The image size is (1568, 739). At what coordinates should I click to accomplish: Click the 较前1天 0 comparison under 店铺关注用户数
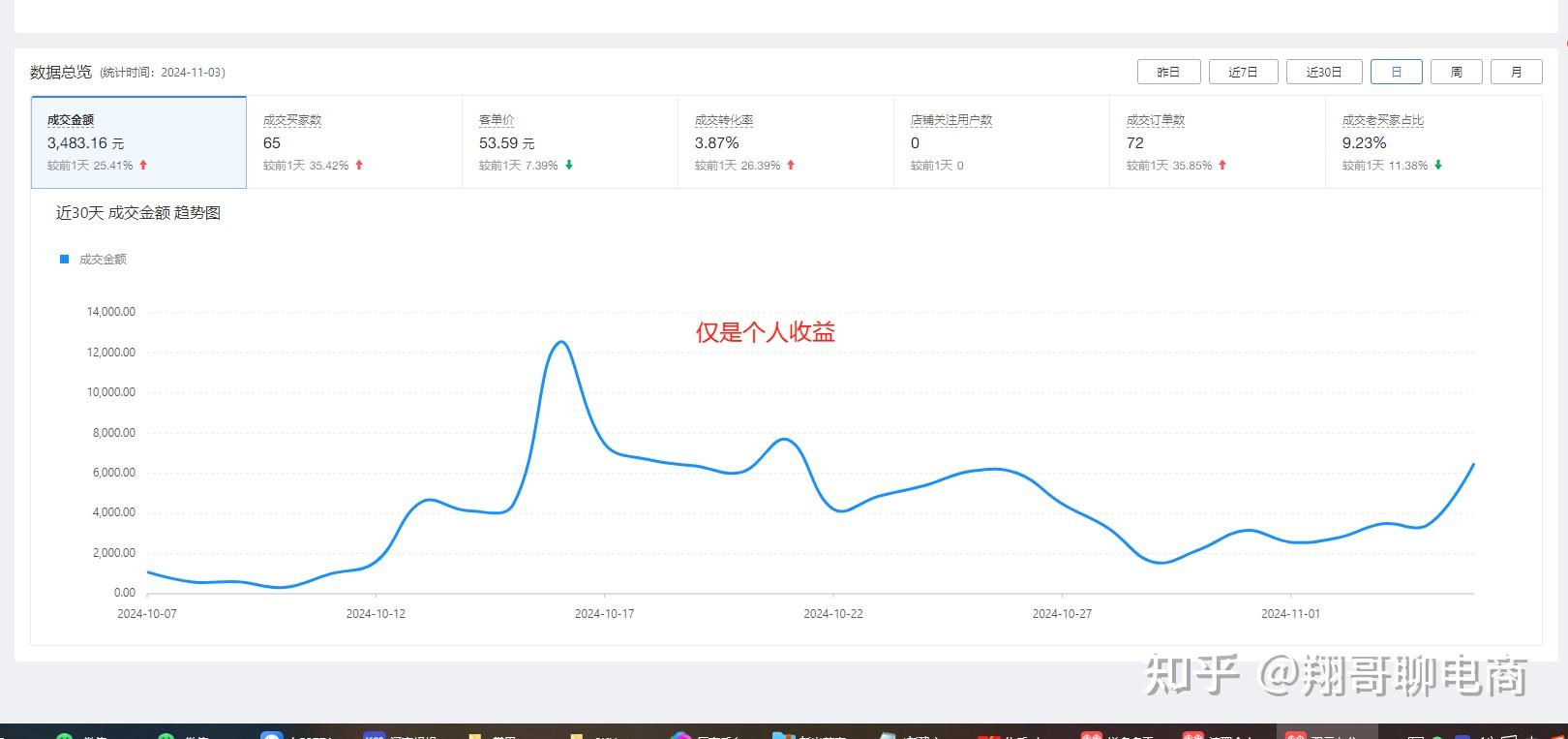(937, 166)
